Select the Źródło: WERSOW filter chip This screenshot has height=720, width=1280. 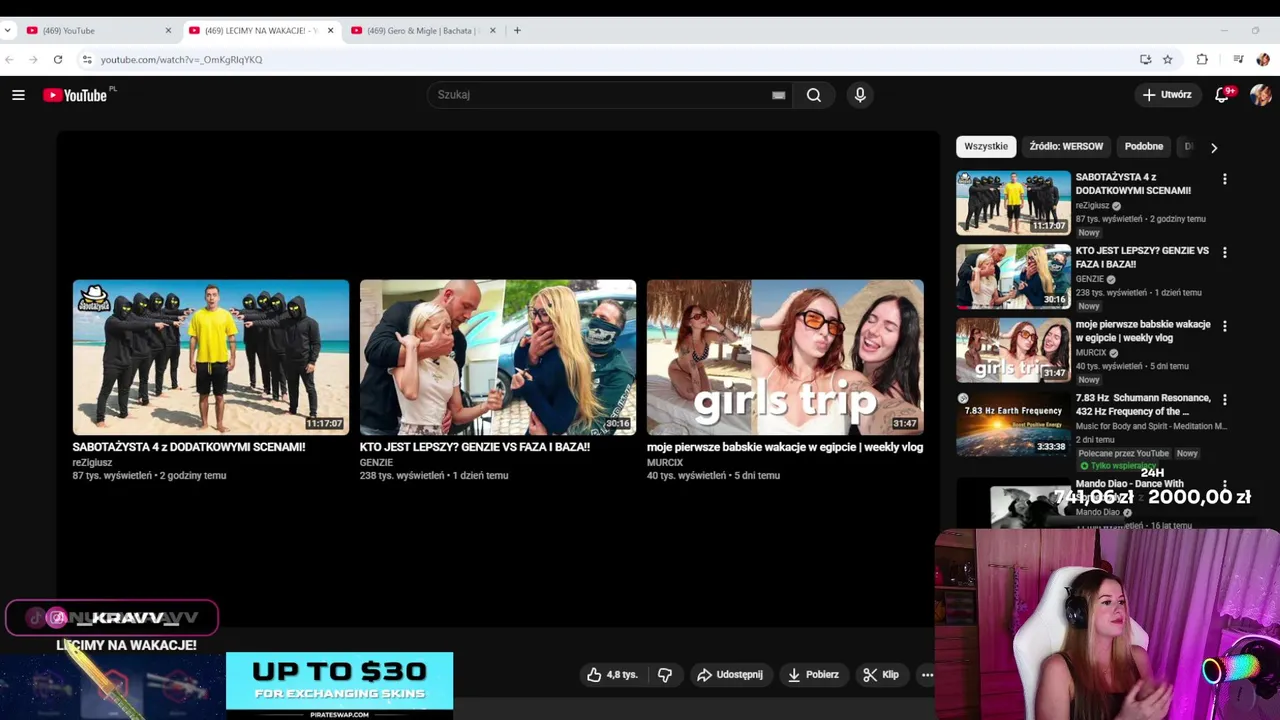[x=1066, y=146]
